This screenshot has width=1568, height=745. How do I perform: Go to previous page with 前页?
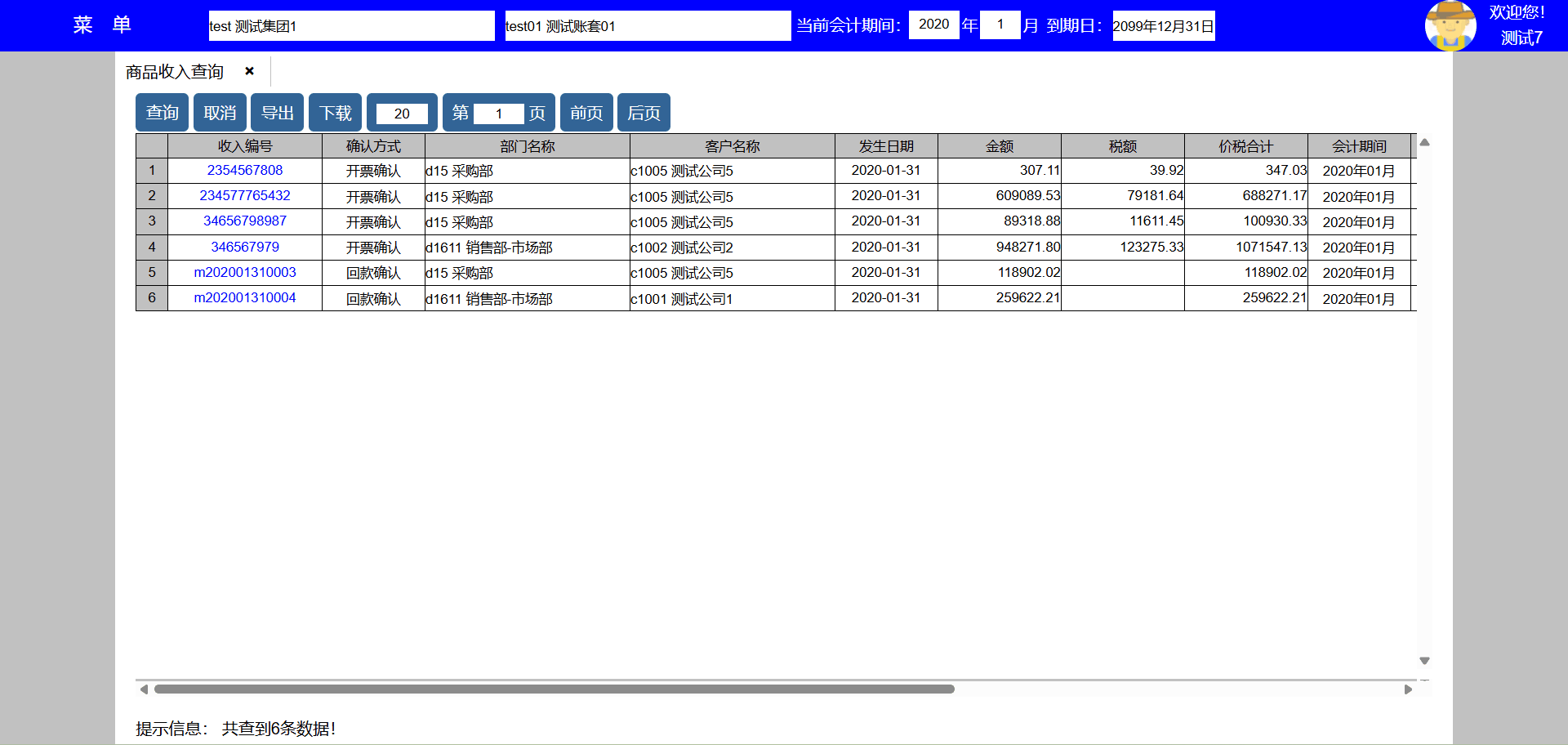pyautogui.click(x=586, y=113)
